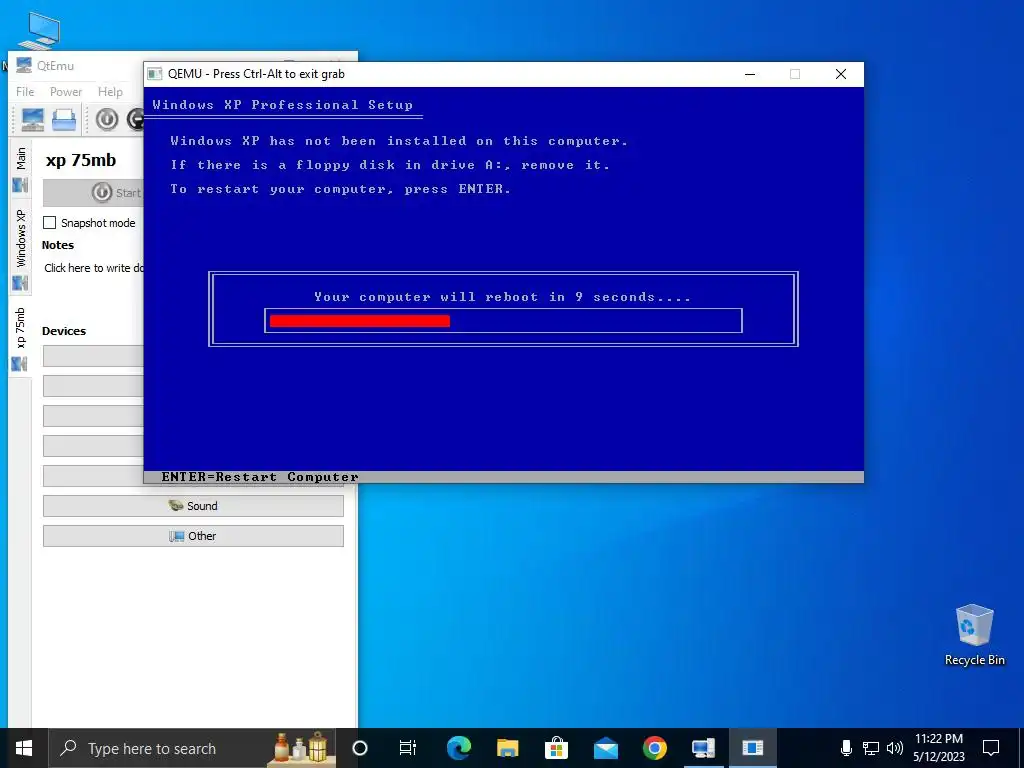Screen dimensions: 1024x768
Task: Close the QEMU window
Action: click(x=841, y=74)
